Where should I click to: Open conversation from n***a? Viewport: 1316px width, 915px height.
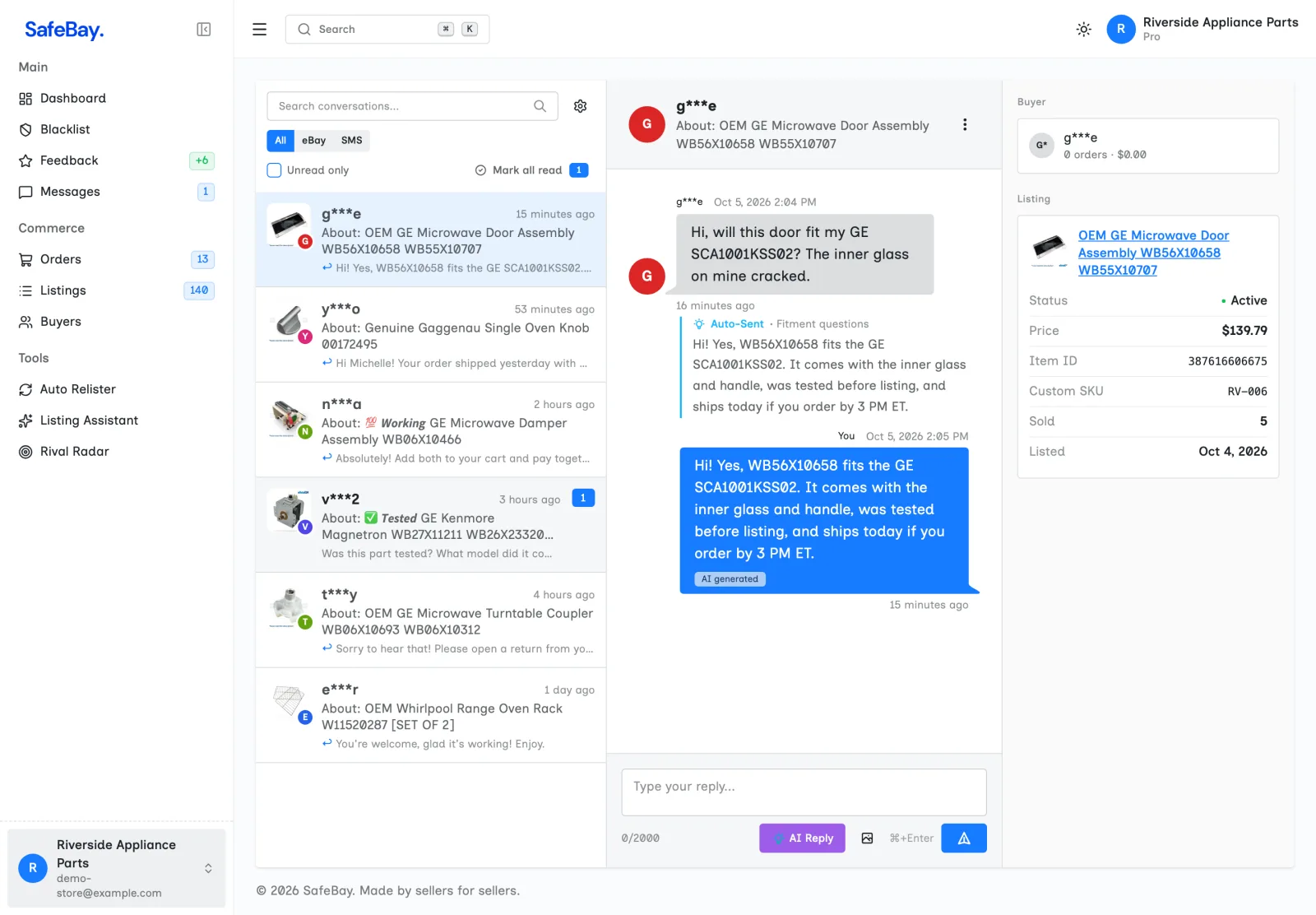(x=431, y=430)
